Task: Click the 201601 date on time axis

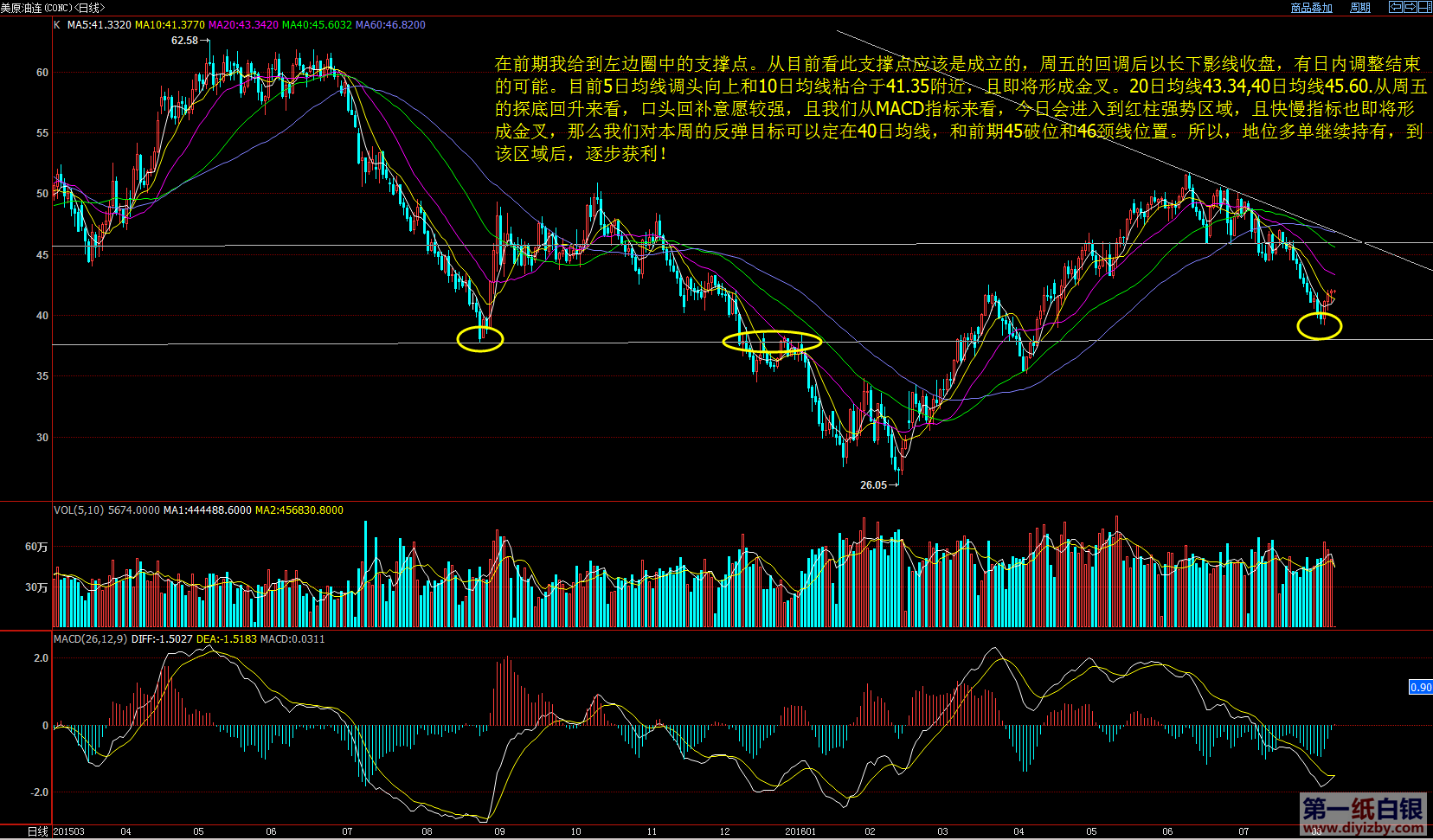Action: click(x=800, y=831)
